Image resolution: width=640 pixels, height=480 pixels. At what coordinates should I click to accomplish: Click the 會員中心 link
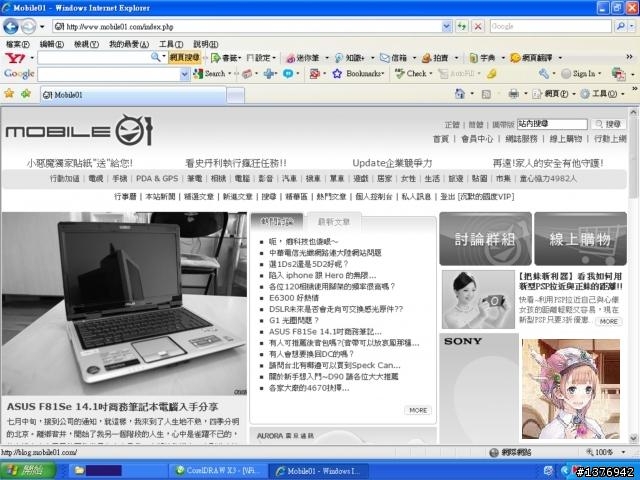pos(477,139)
